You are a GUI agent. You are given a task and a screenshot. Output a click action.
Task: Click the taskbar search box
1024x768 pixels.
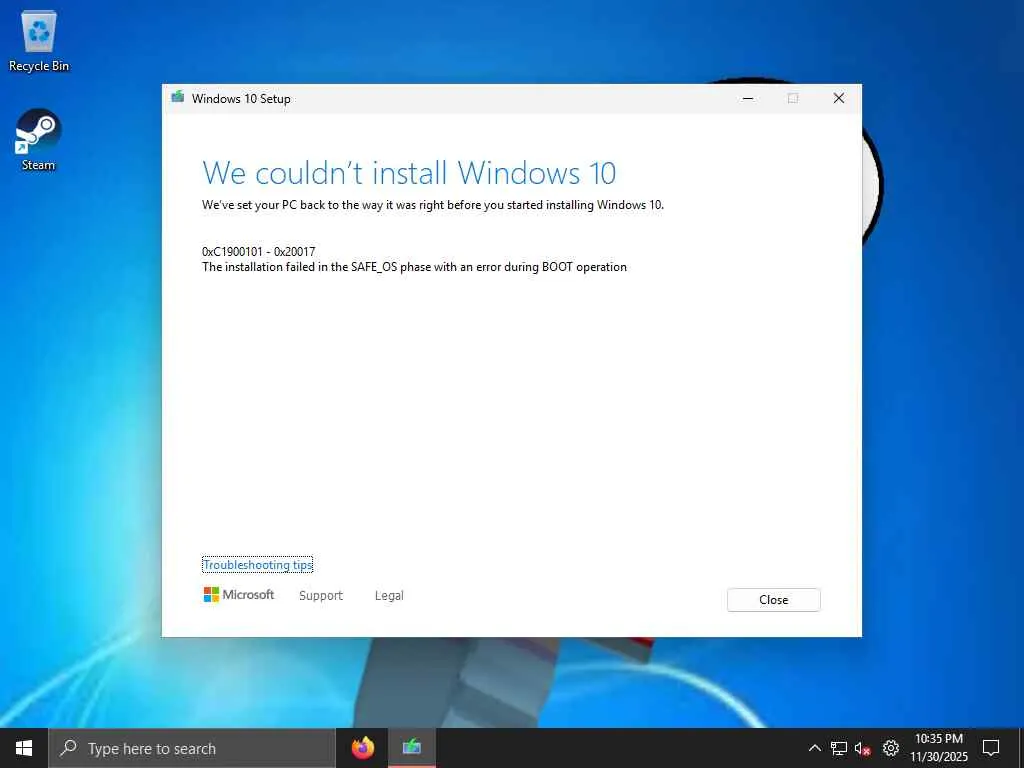click(x=192, y=748)
